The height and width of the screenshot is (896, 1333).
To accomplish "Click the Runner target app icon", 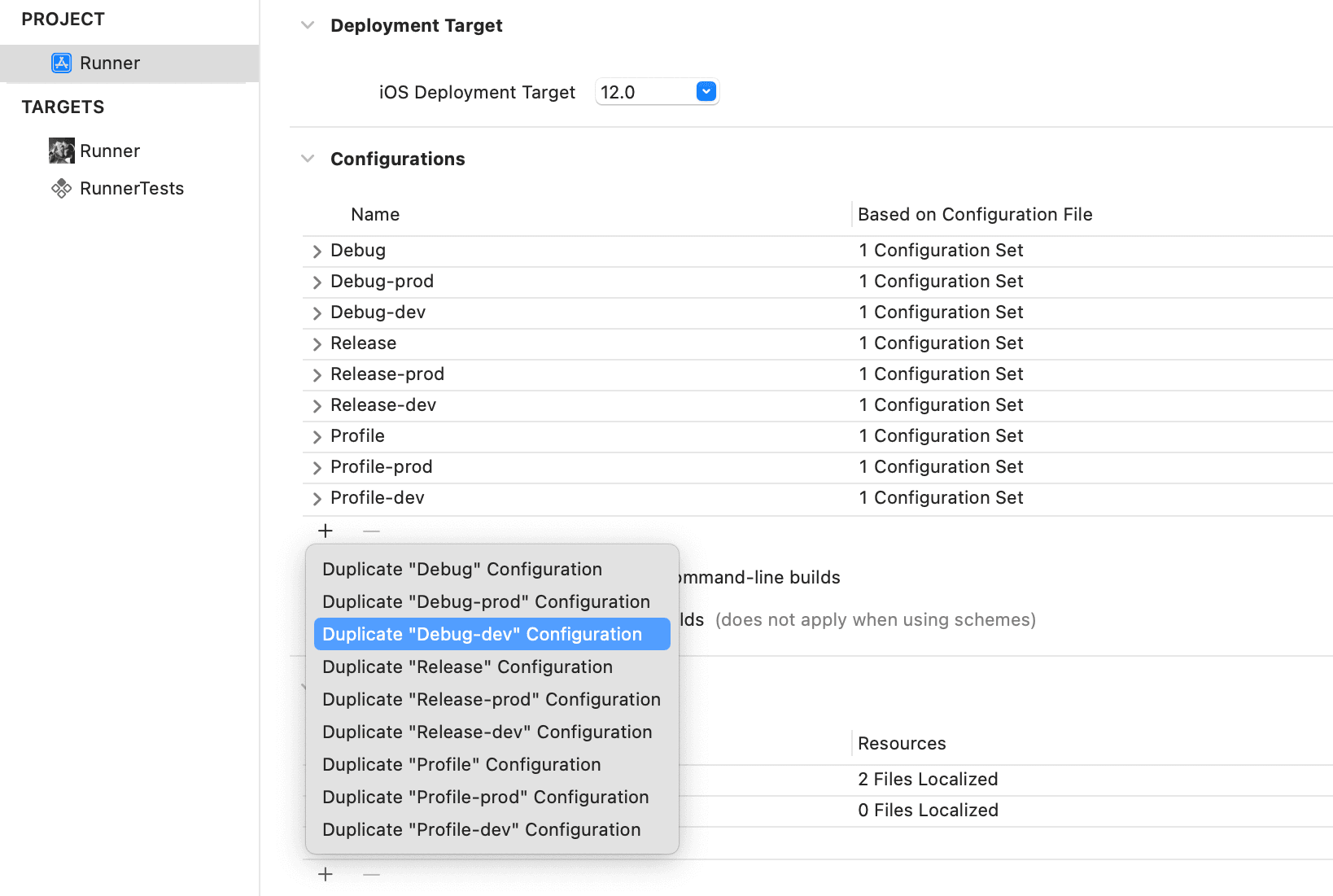I will (62, 151).
